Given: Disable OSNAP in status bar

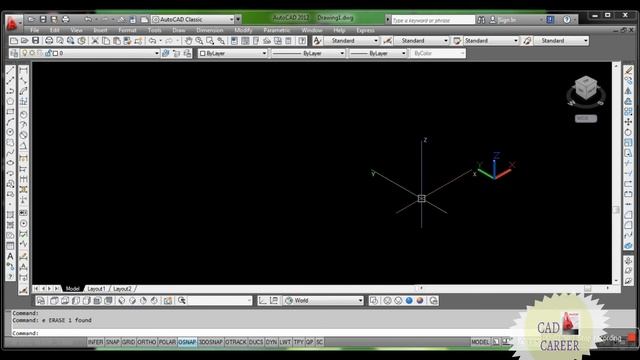Looking at the screenshot, I should click(187, 342).
